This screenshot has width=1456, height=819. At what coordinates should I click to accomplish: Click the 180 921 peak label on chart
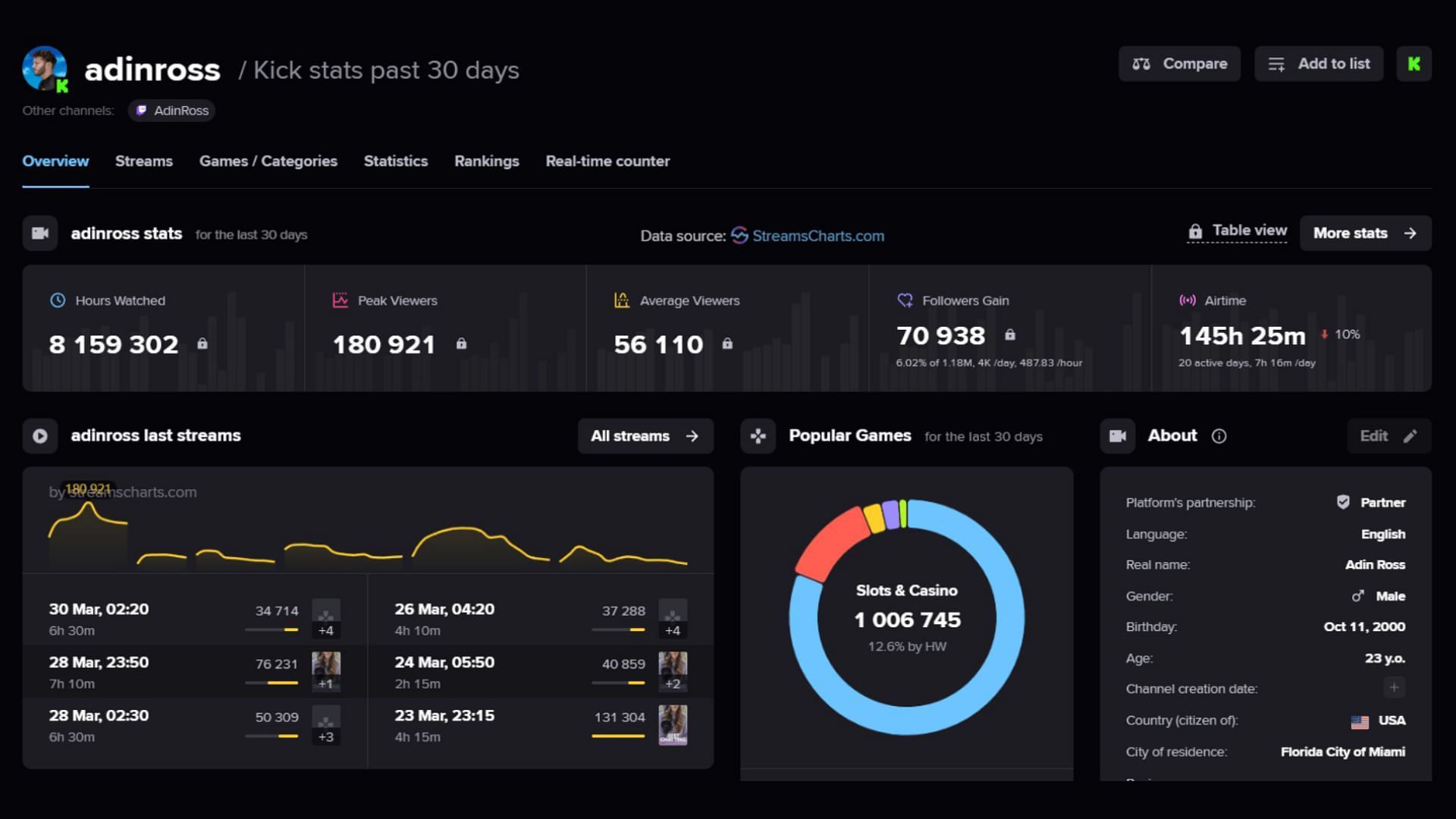[88, 488]
